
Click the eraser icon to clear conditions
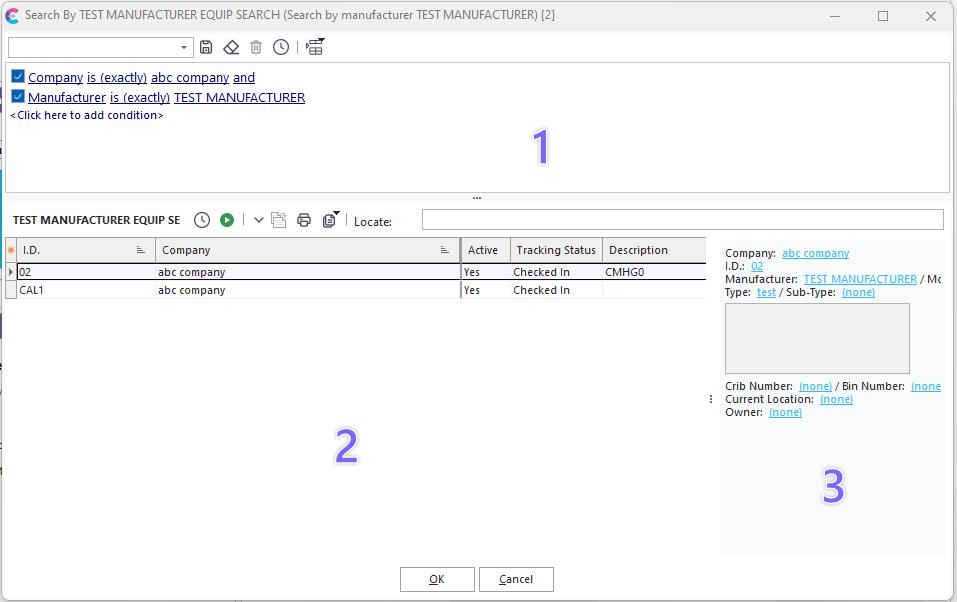[x=231, y=47]
